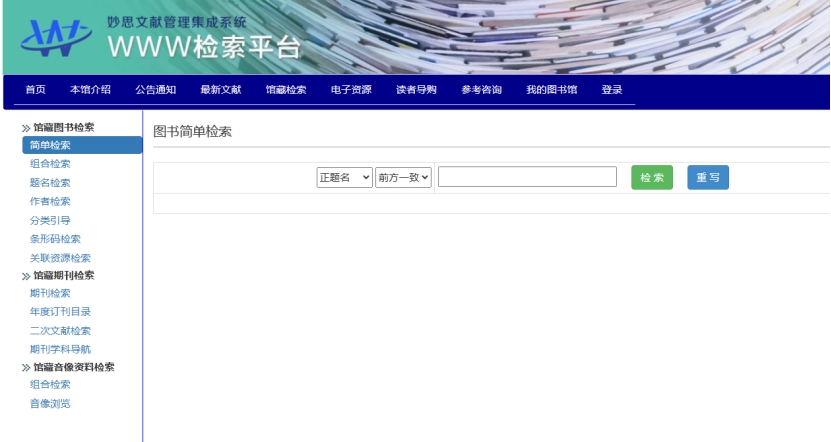Screen dimensions: 831x442
Task: Expand the 前方一致 match mode dropdown
Action: [x=403, y=177]
